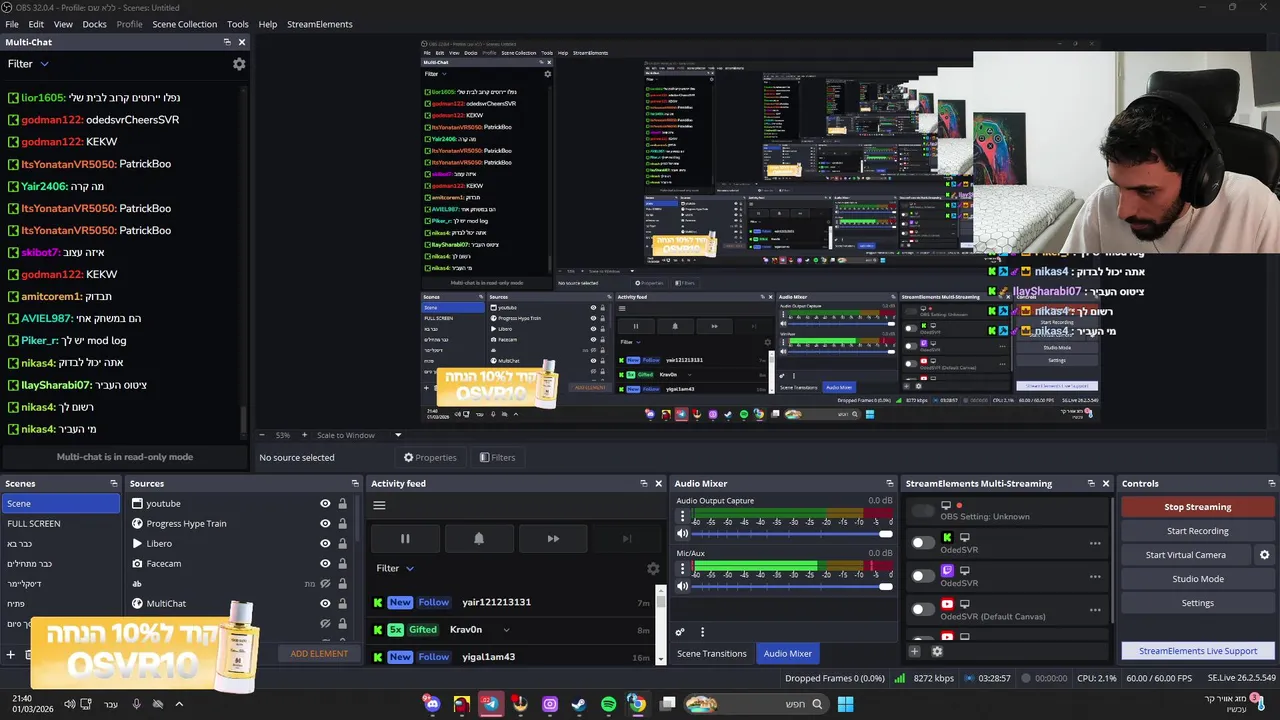This screenshot has width=1280, height=720.
Task: Enable Studio Mode
Action: pyautogui.click(x=1198, y=579)
